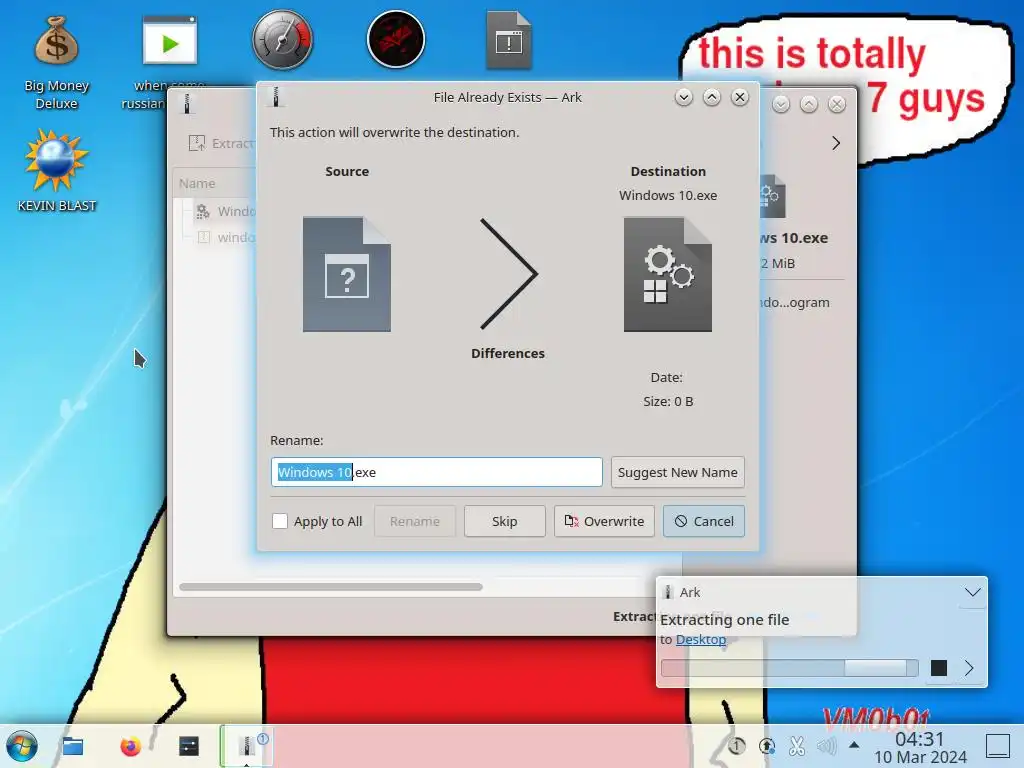Click the volume speaker tray icon

click(826, 745)
